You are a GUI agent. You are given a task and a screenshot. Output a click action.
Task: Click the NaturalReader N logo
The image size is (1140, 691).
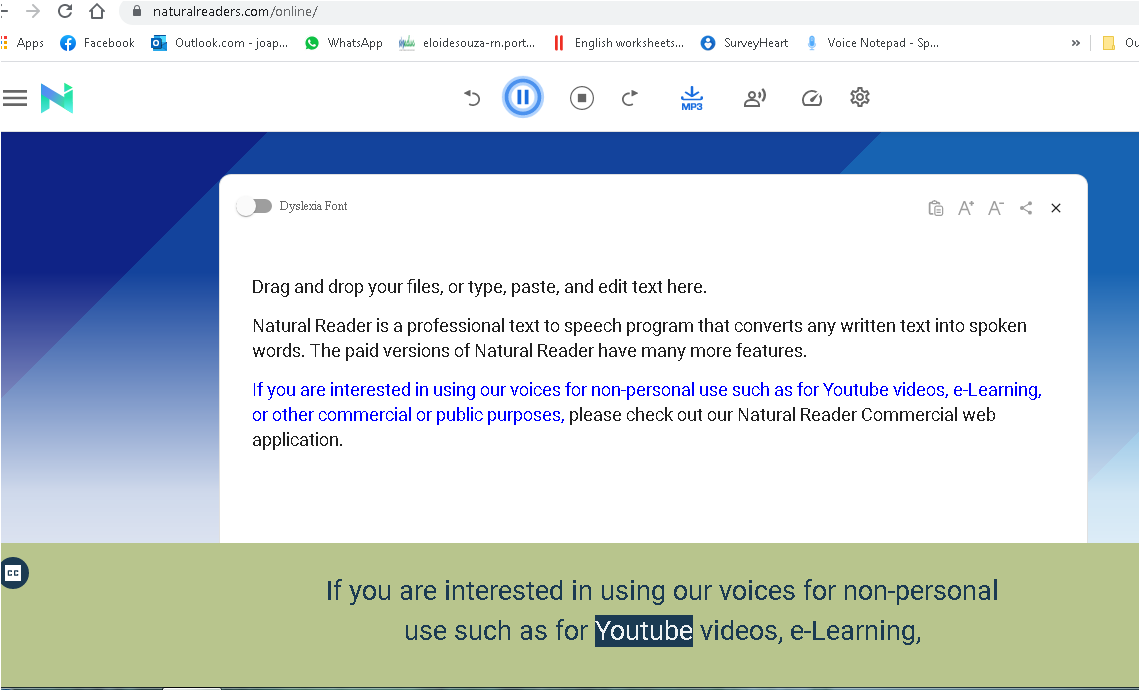(57, 98)
